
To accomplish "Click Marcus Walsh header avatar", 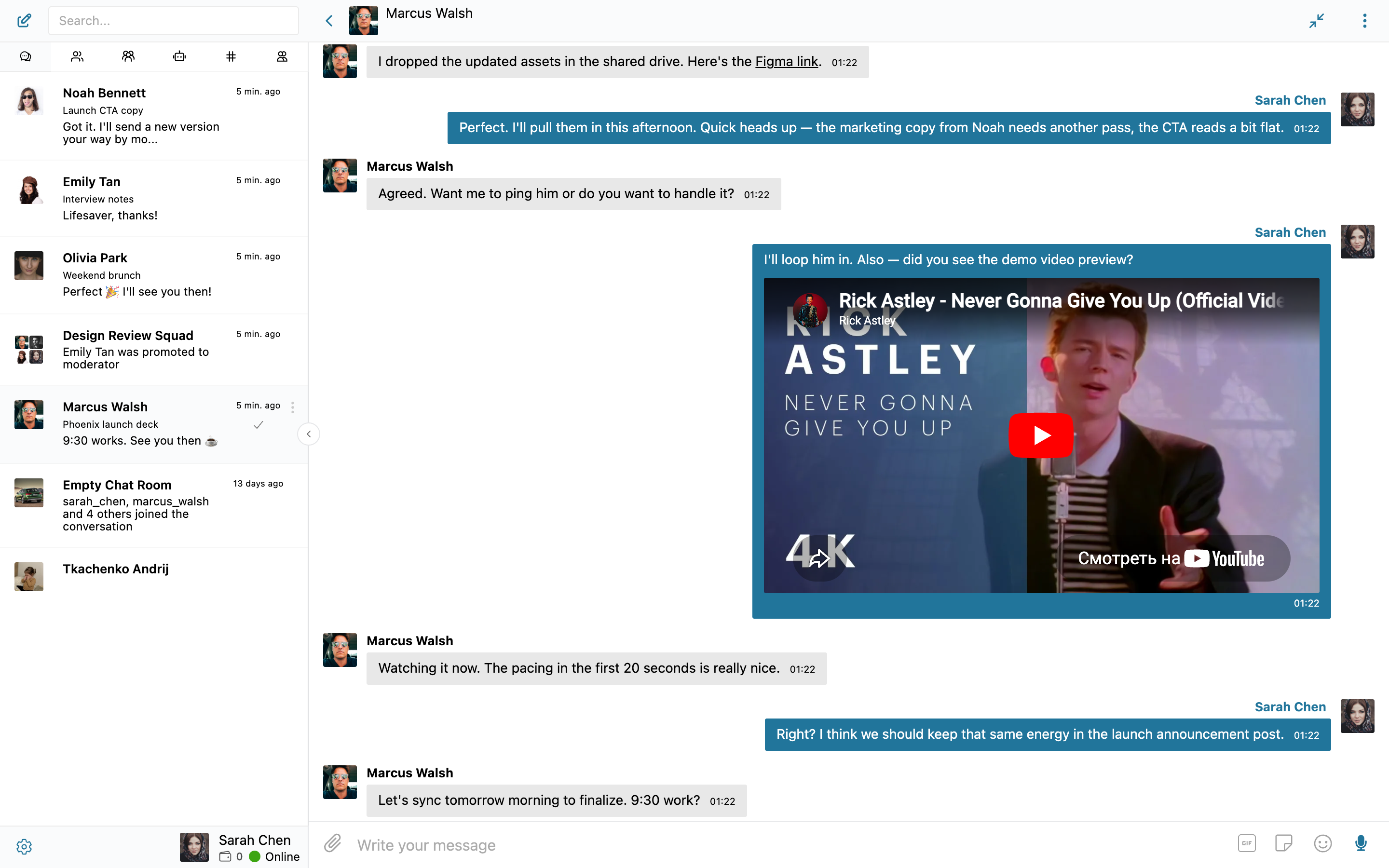I will point(363,21).
